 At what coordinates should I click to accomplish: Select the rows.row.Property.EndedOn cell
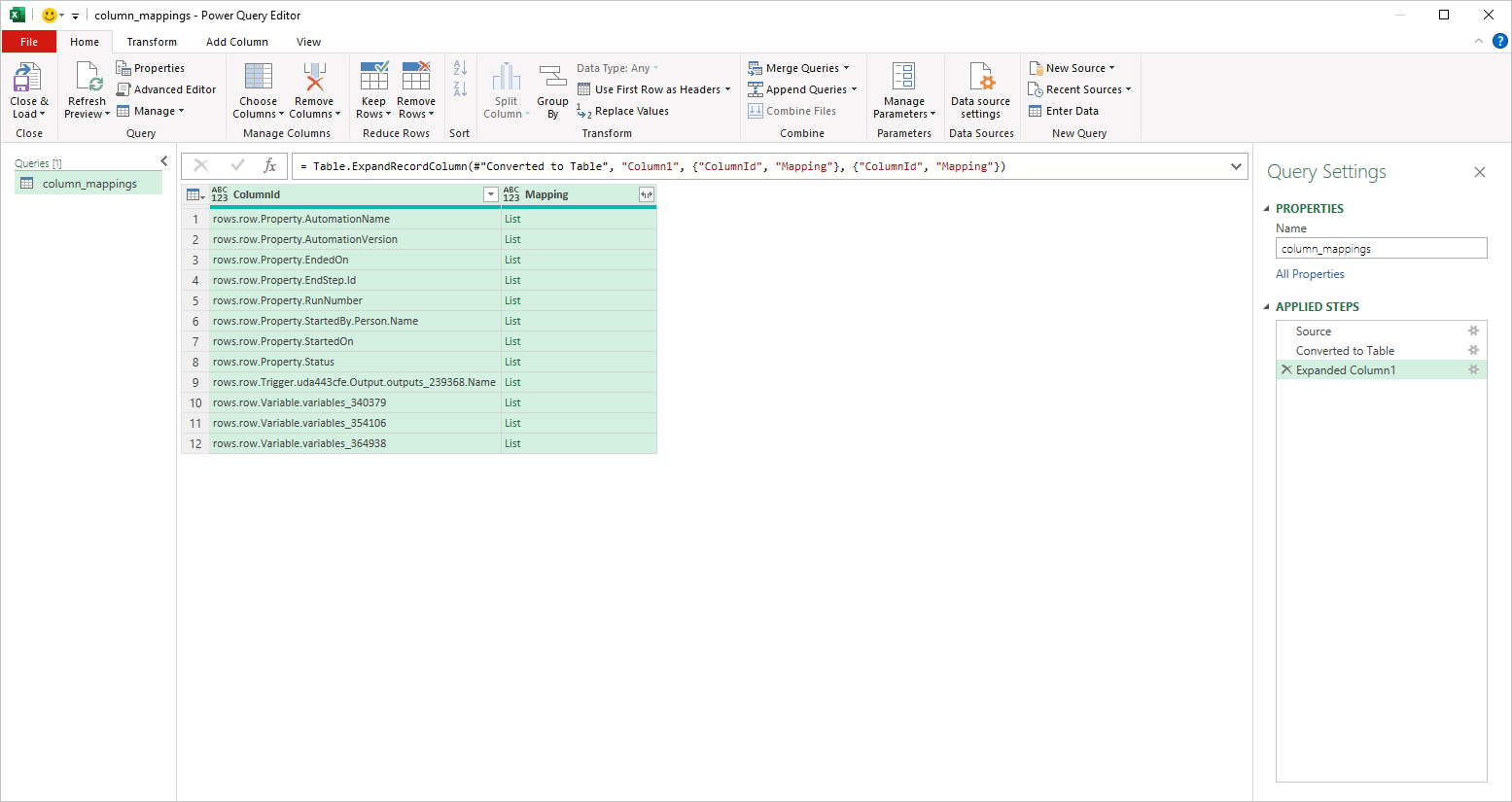355,260
